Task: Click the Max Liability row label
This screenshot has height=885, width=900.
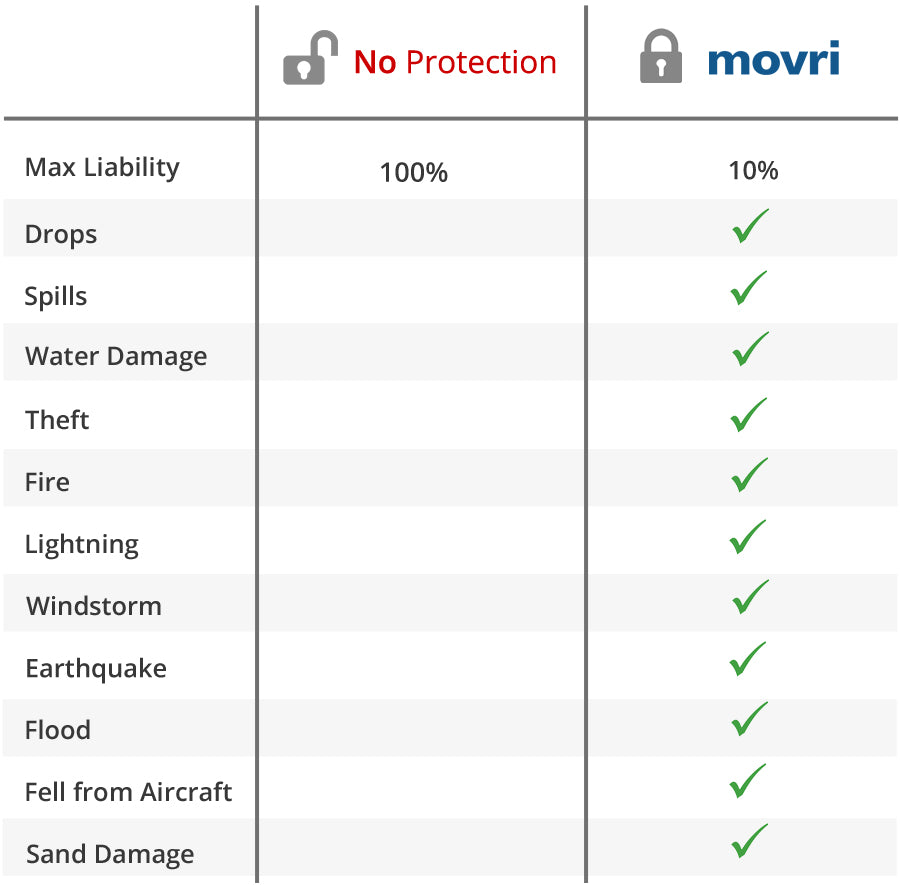Action: (102, 167)
